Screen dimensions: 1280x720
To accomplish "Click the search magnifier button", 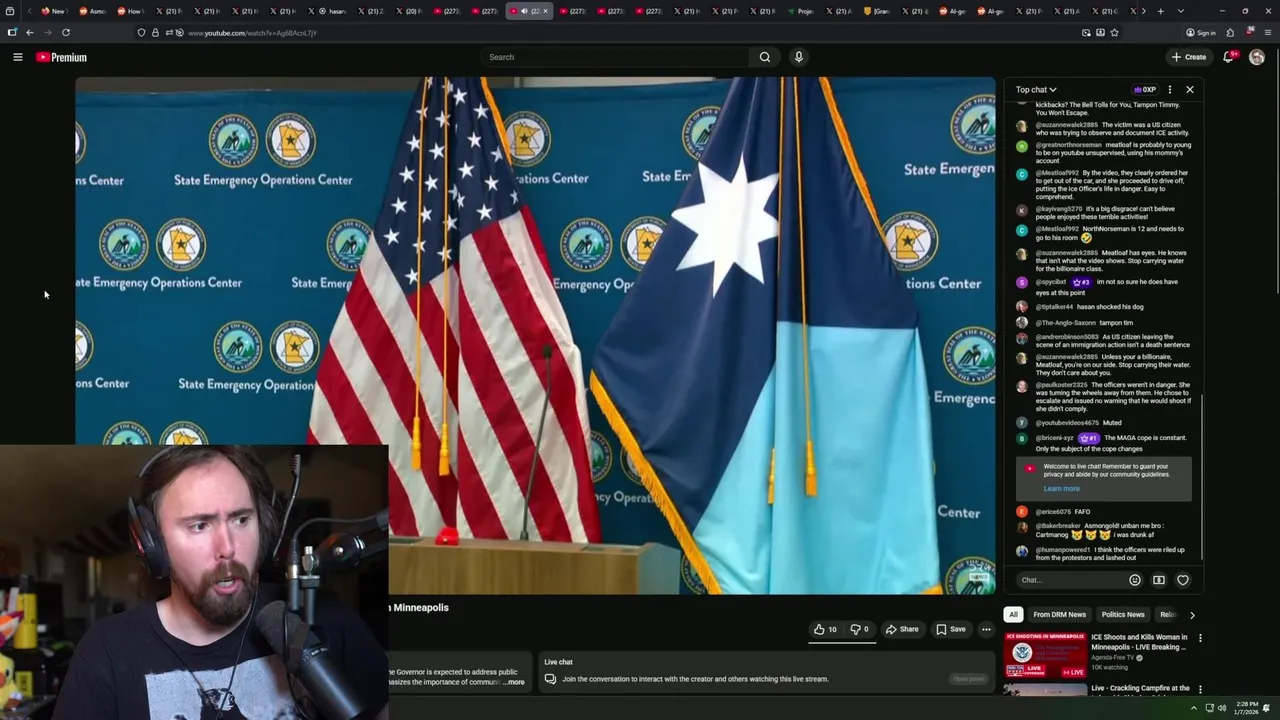I will pyautogui.click(x=765, y=57).
